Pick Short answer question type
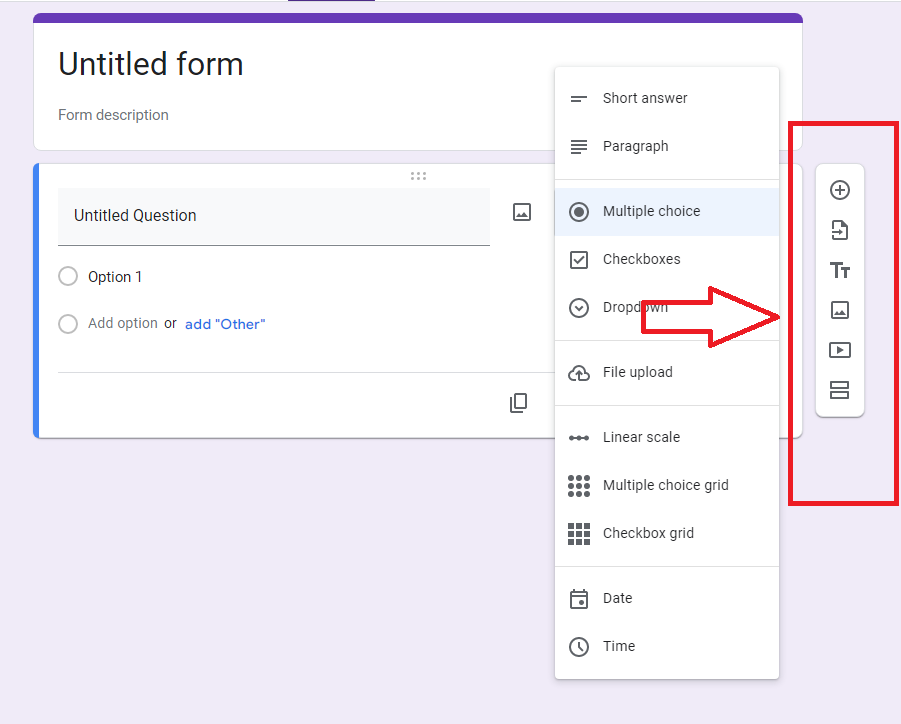The width and height of the screenshot is (901, 724). pos(667,98)
